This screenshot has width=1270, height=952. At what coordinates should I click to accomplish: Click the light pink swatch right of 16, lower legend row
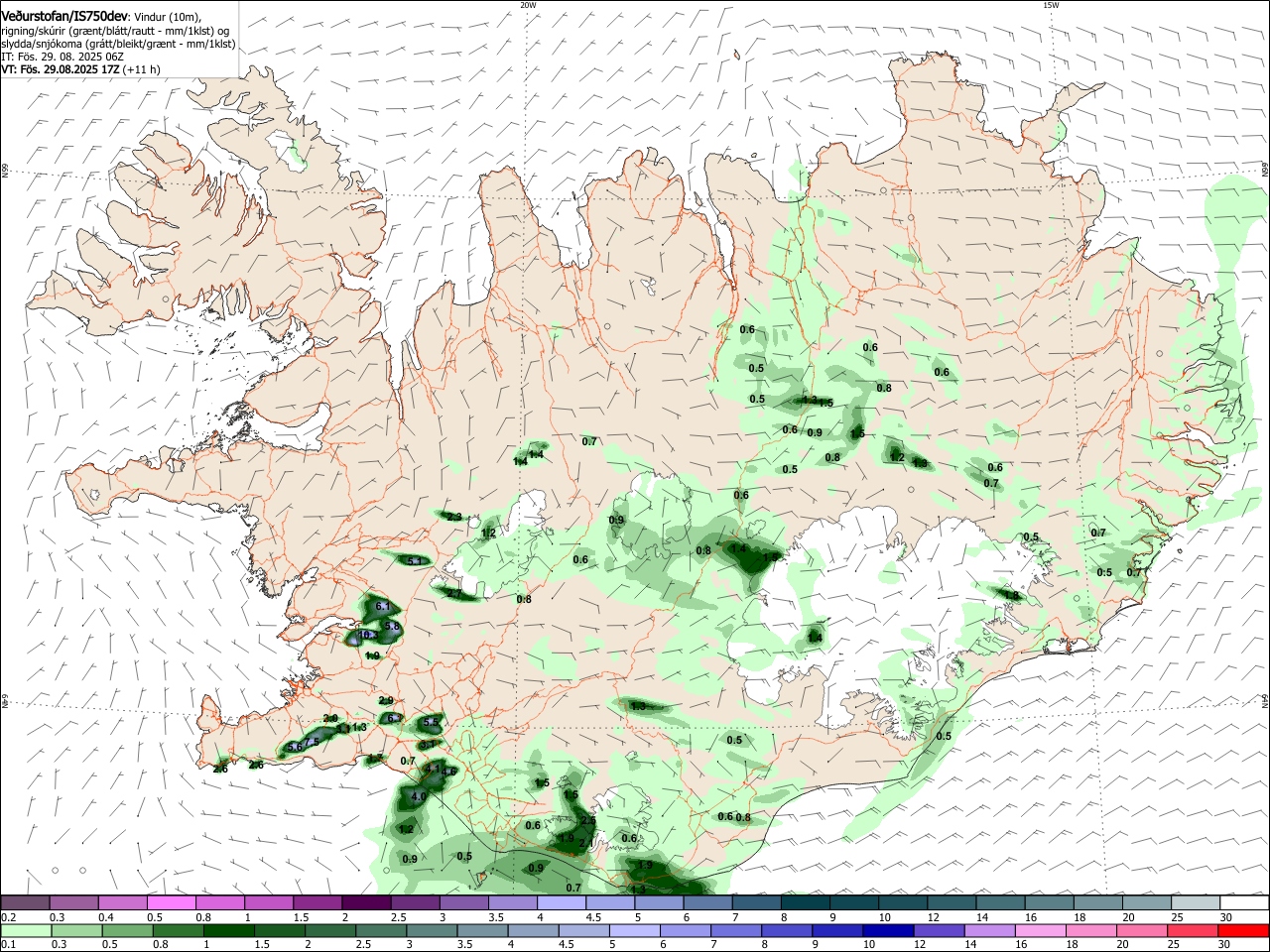1040,930
